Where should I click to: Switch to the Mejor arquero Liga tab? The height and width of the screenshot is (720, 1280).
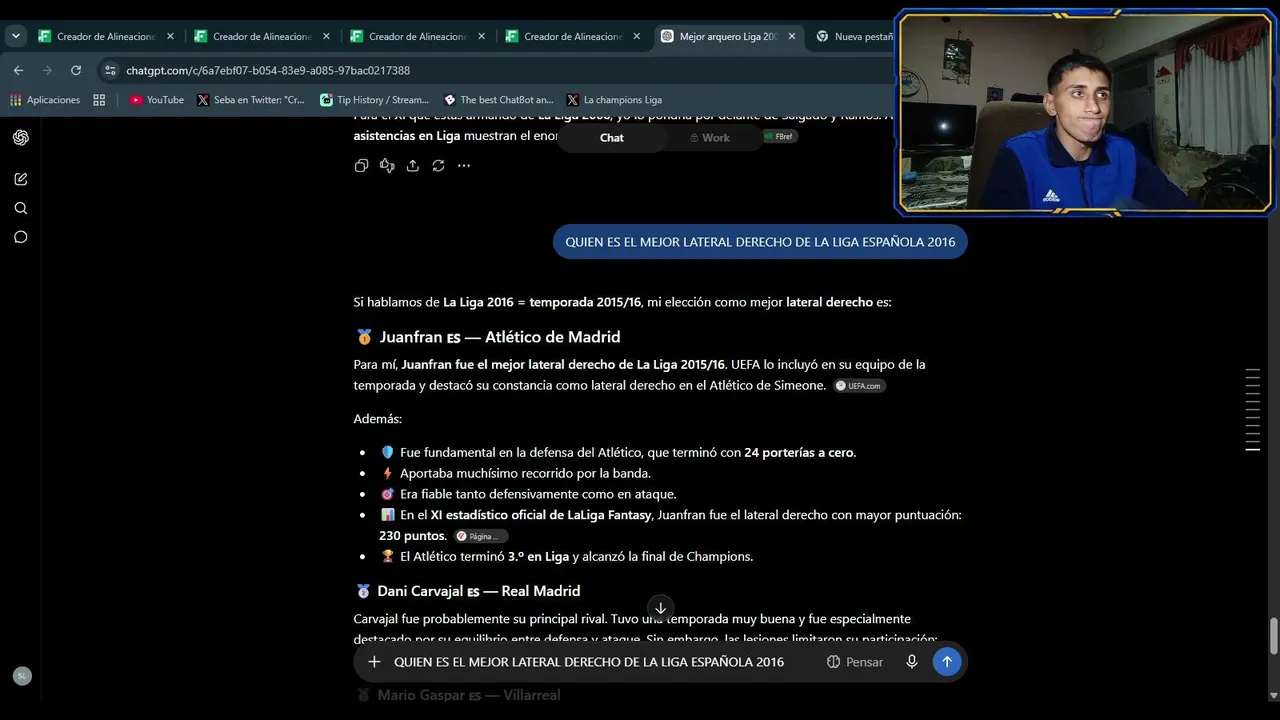point(730,36)
